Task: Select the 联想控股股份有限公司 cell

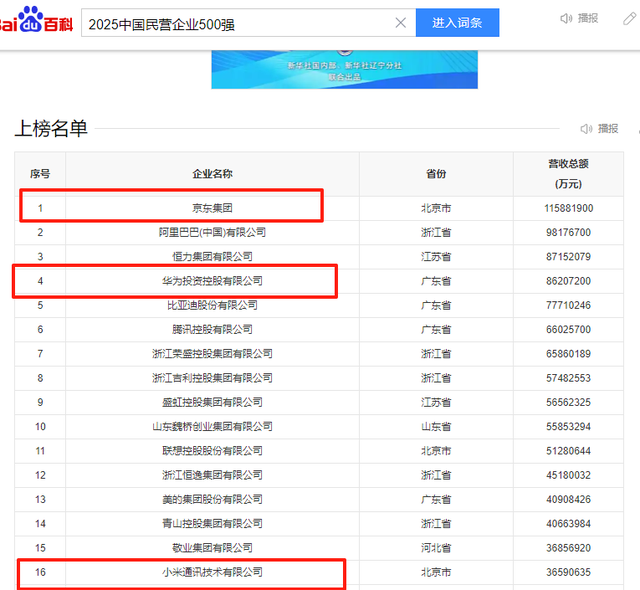Action: pyautogui.click(x=212, y=451)
